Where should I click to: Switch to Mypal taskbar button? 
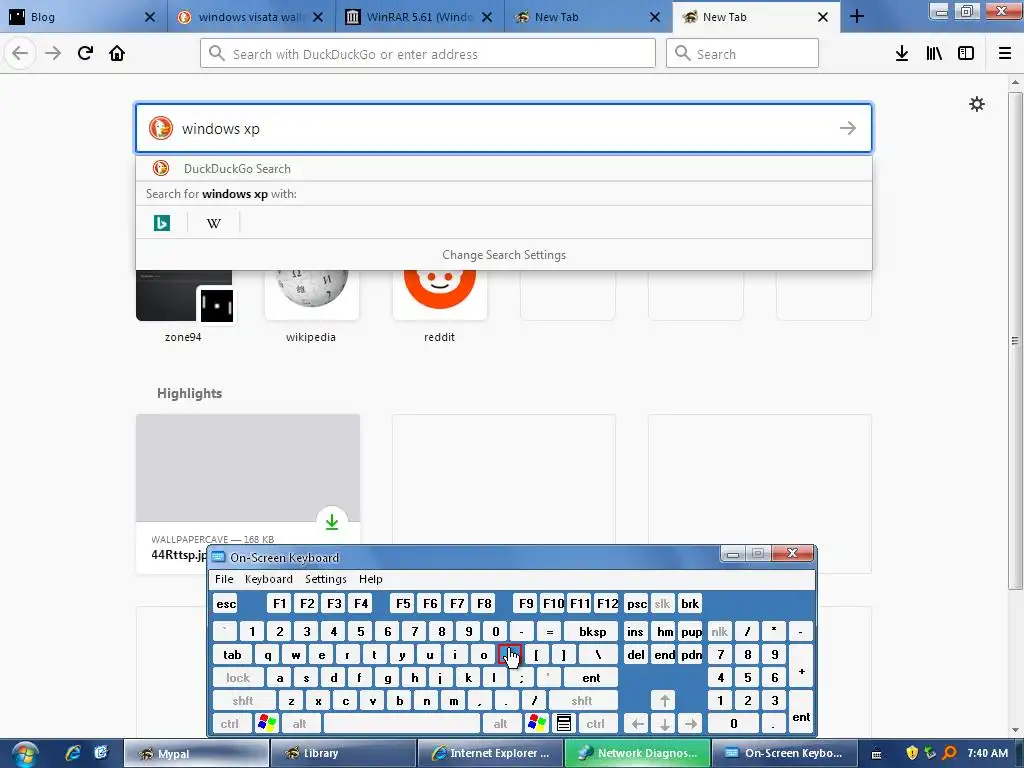(196, 753)
